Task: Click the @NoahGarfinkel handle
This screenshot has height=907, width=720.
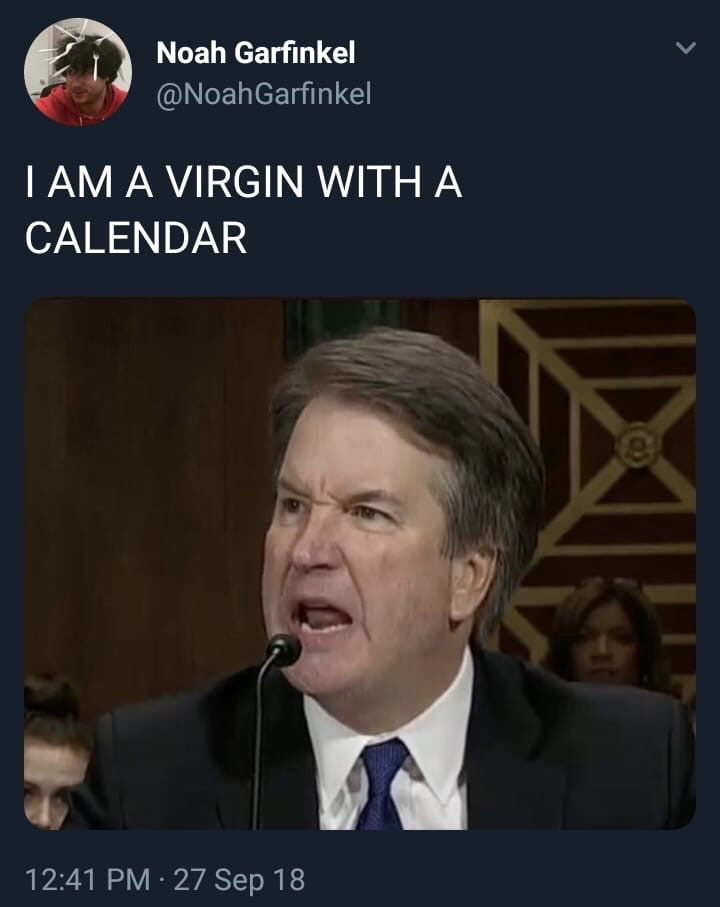Action: pos(264,94)
